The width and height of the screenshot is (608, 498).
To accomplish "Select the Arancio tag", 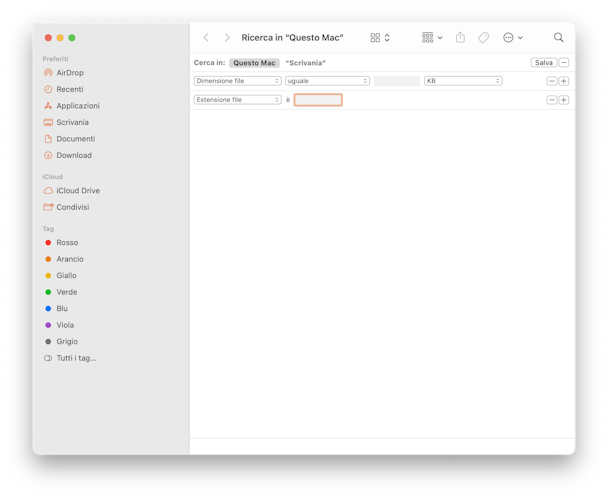I will click(69, 259).
